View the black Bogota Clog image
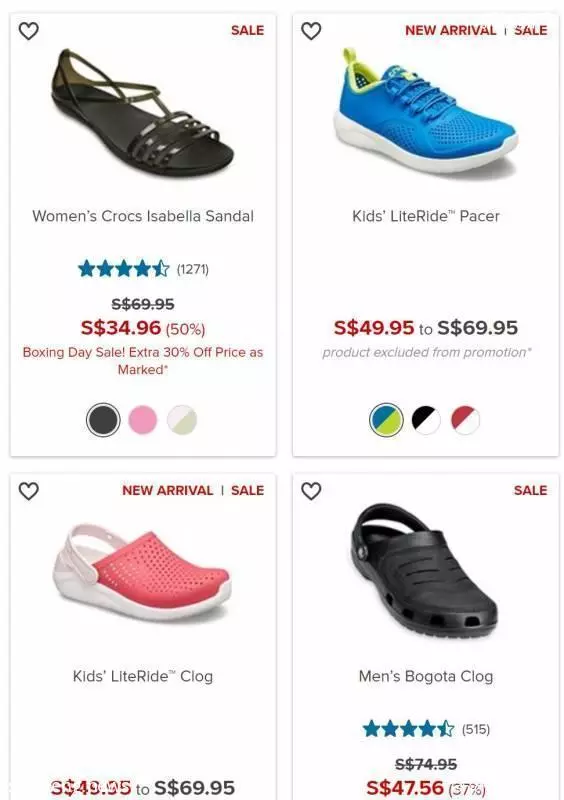Image resolution: width=564 pixels, height=800 pixels. 423,570
